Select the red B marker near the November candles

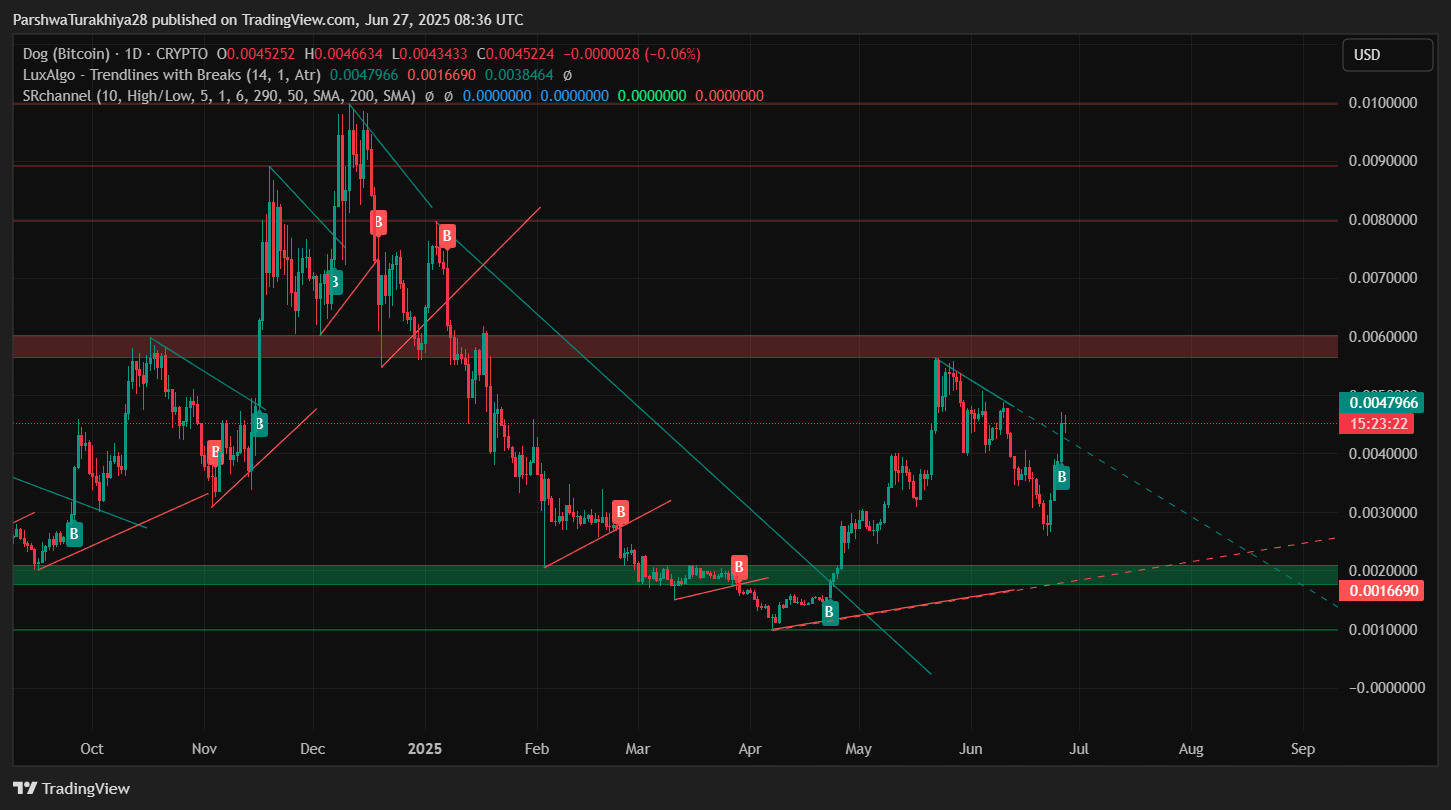pyautogui.click(x=216, y=452)
